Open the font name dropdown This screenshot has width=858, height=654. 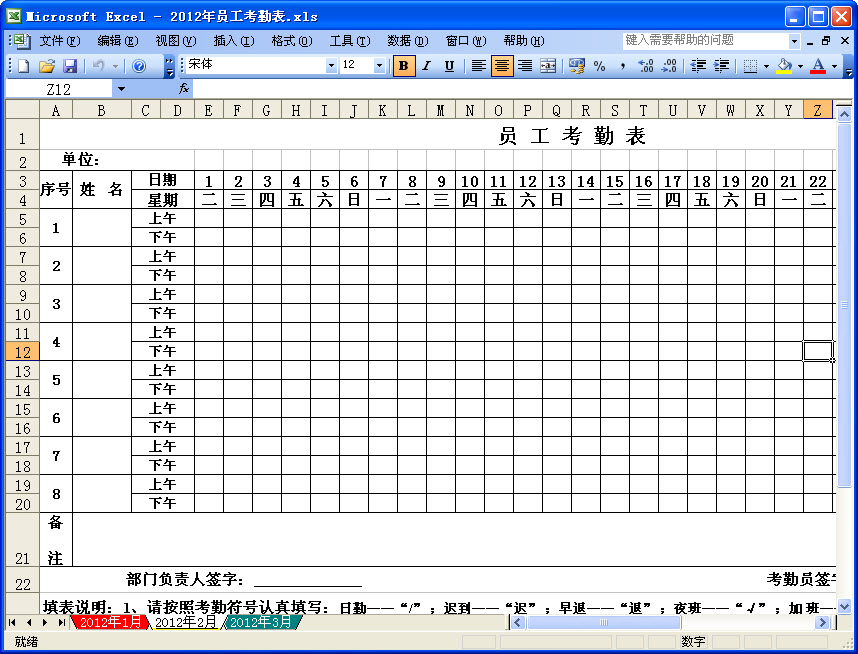[330, 65]
